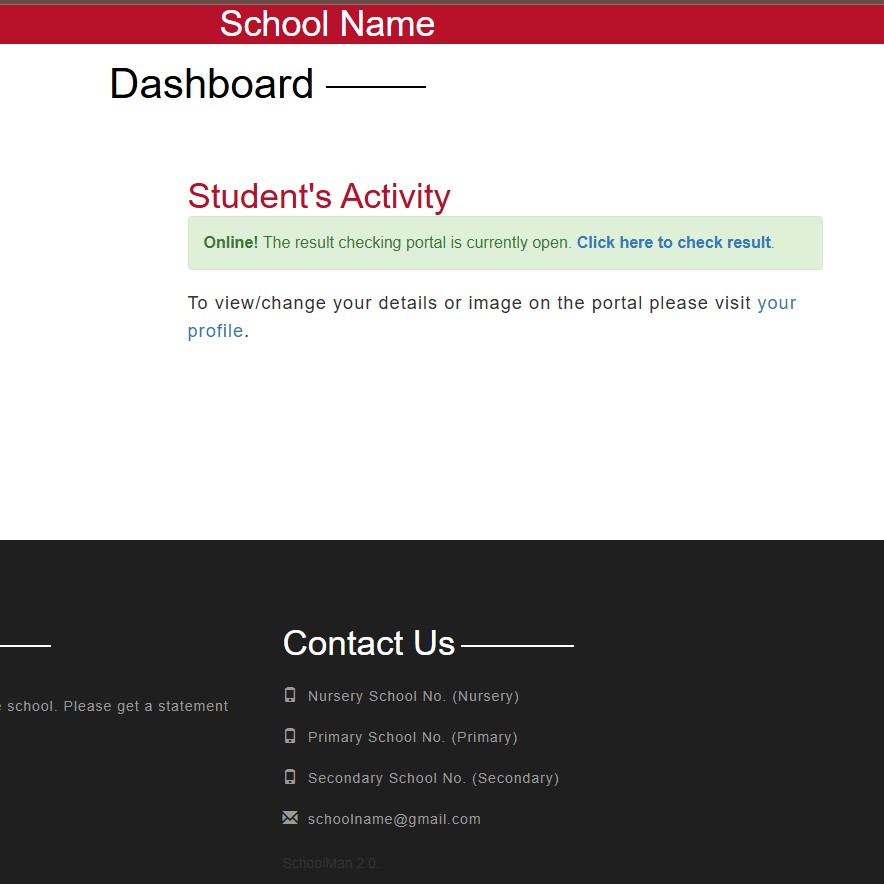
Task: Click the bold 'Online!' status label
Action: point(230,243)
